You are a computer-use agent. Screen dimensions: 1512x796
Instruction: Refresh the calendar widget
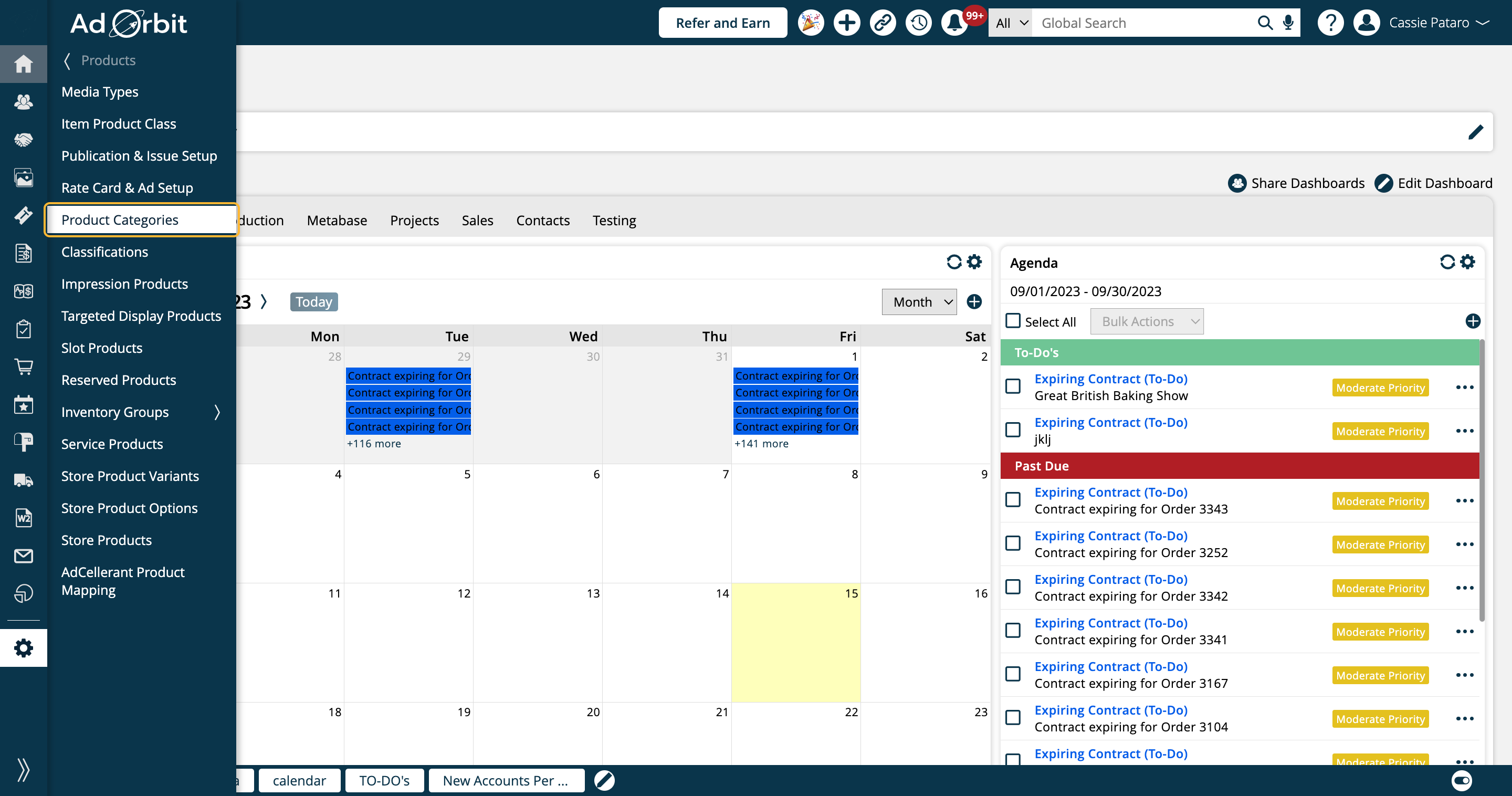tap(954, 262)
